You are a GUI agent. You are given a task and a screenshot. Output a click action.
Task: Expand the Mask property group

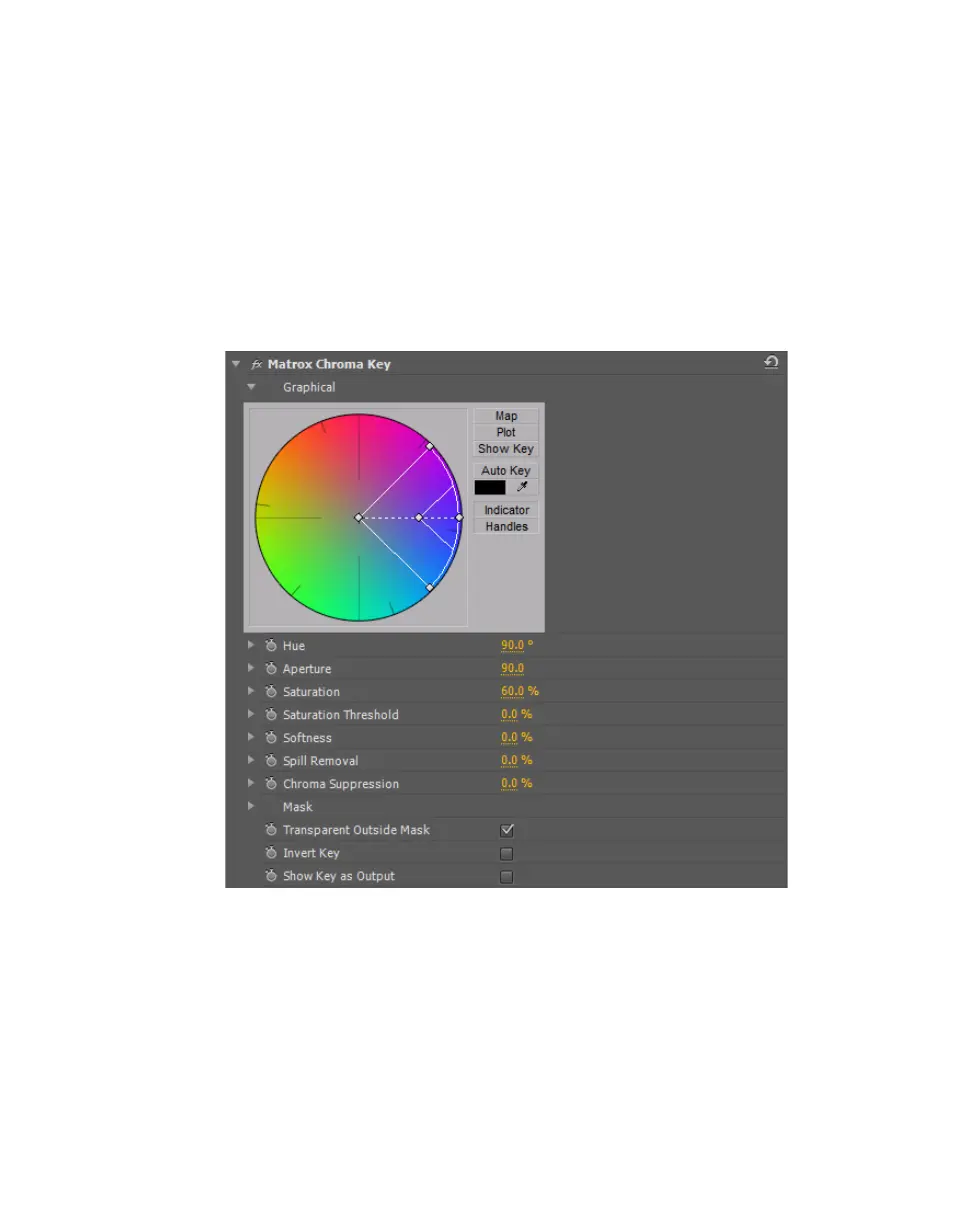coord(252,806)
